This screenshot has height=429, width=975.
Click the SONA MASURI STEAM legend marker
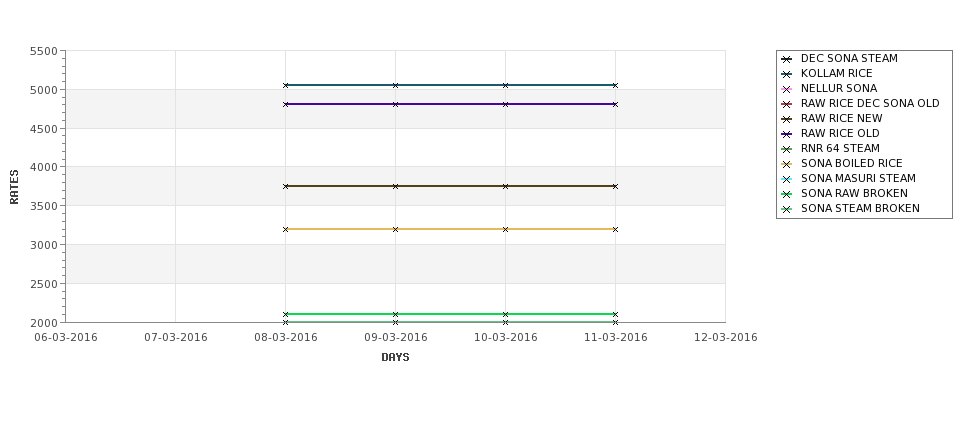pos(787,179)
